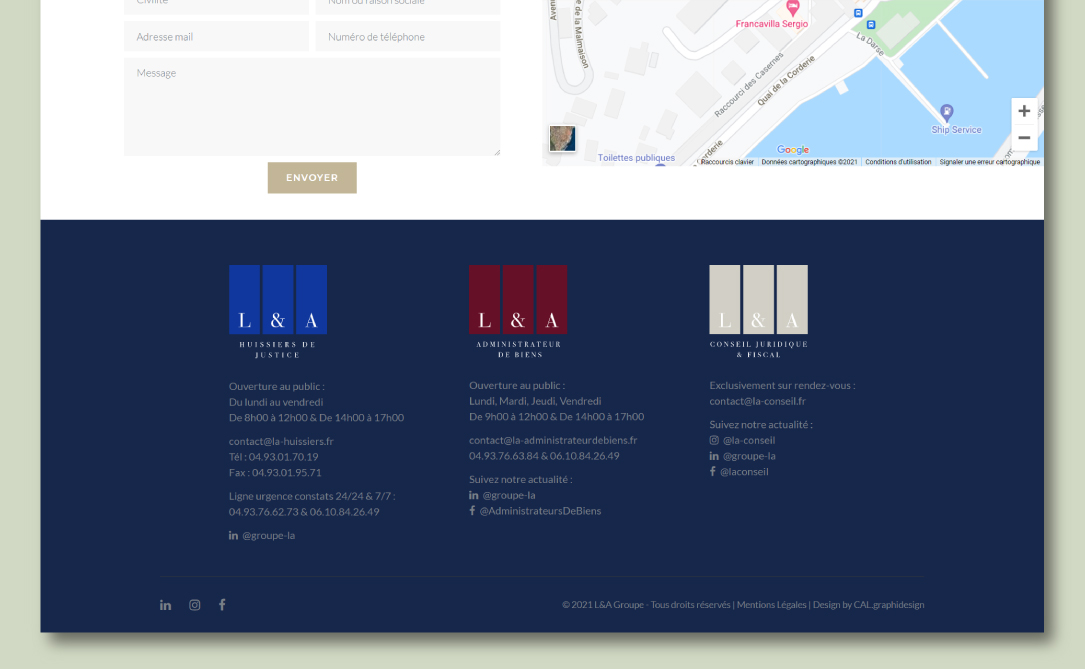Viewport: 1085px width, 669px height.
Task: Click 04.93.76.63.84 & 06.10.84.26.49 phone line
Action: (x=544, y=456)
